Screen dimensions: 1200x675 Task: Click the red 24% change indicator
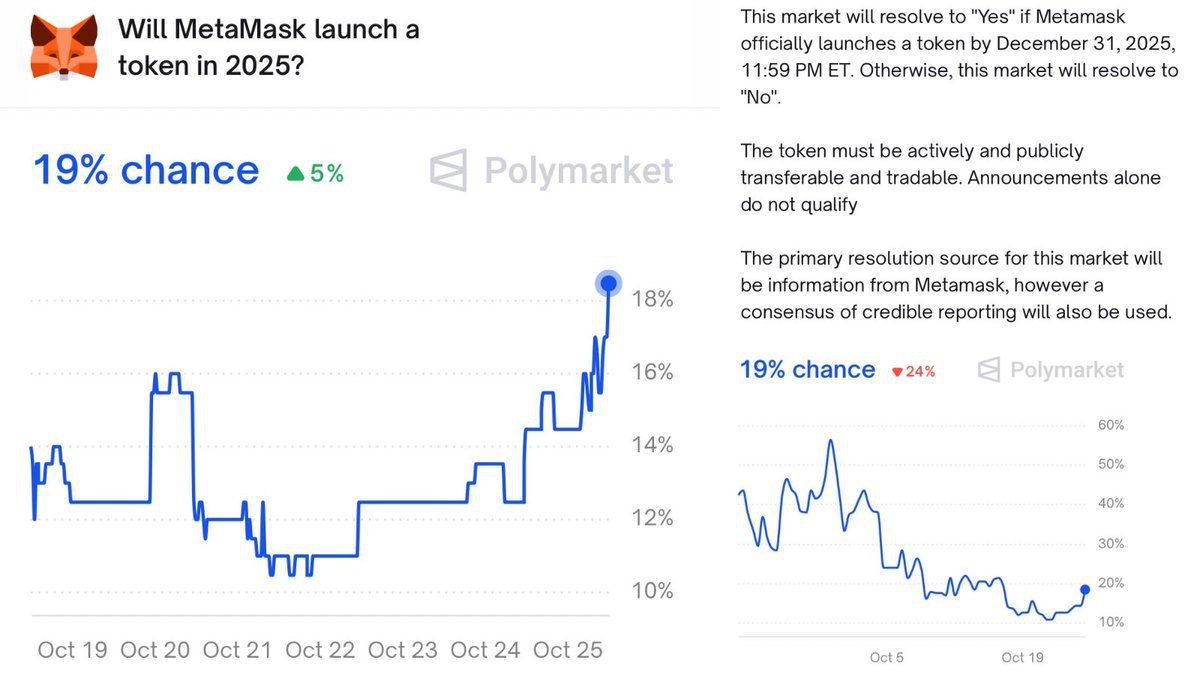pos(920,372)
